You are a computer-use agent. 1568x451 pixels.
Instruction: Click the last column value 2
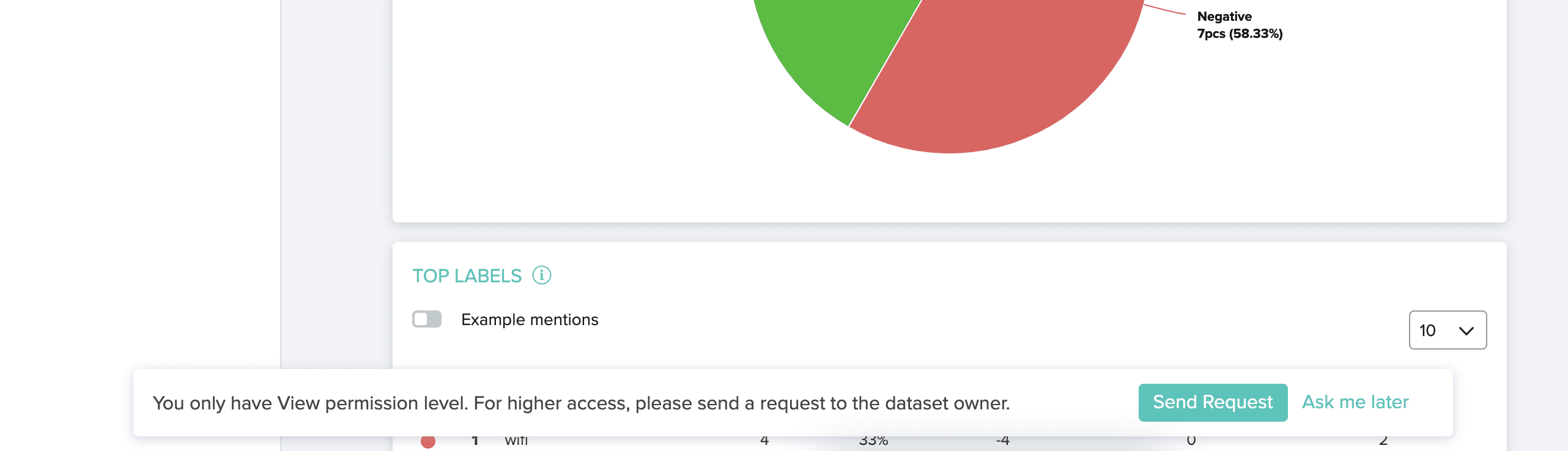(1383, 441)
